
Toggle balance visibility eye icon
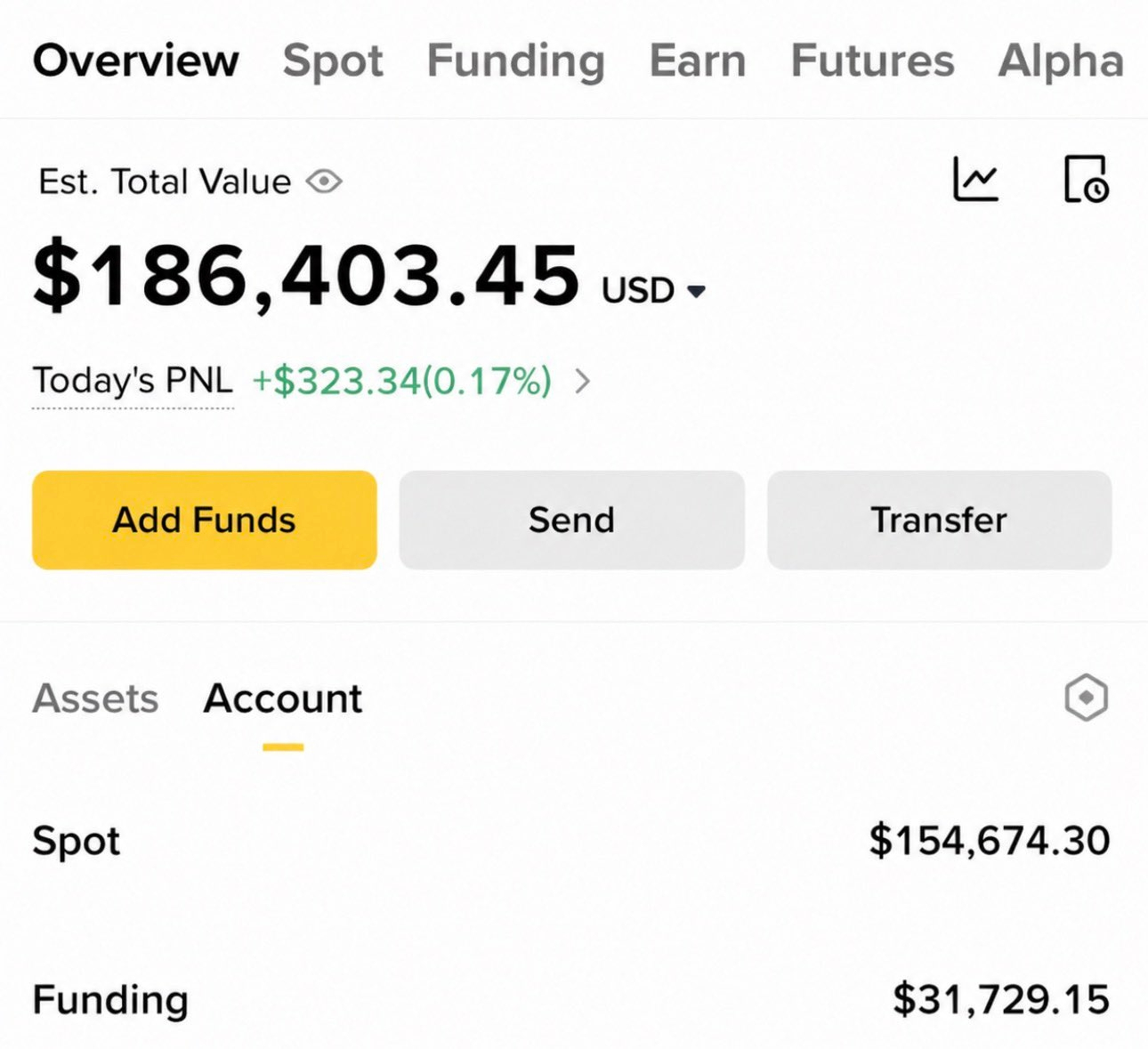324,182
